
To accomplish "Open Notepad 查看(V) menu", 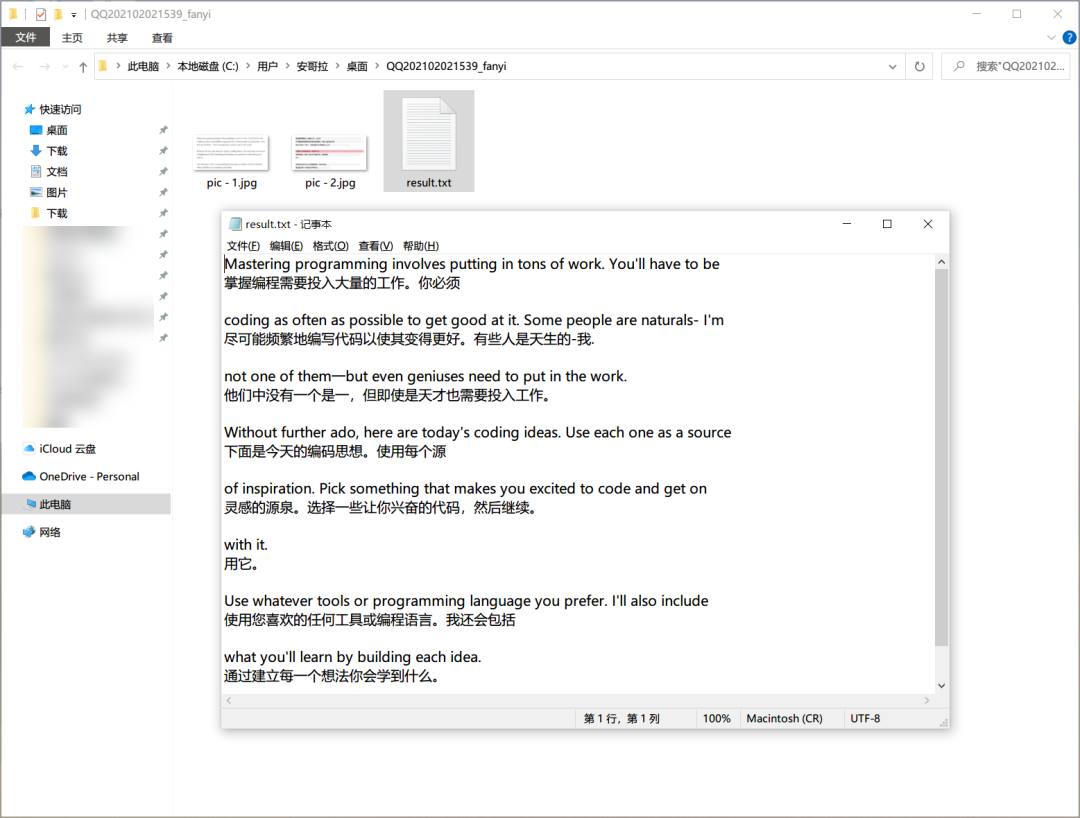I will click(375, 246).
